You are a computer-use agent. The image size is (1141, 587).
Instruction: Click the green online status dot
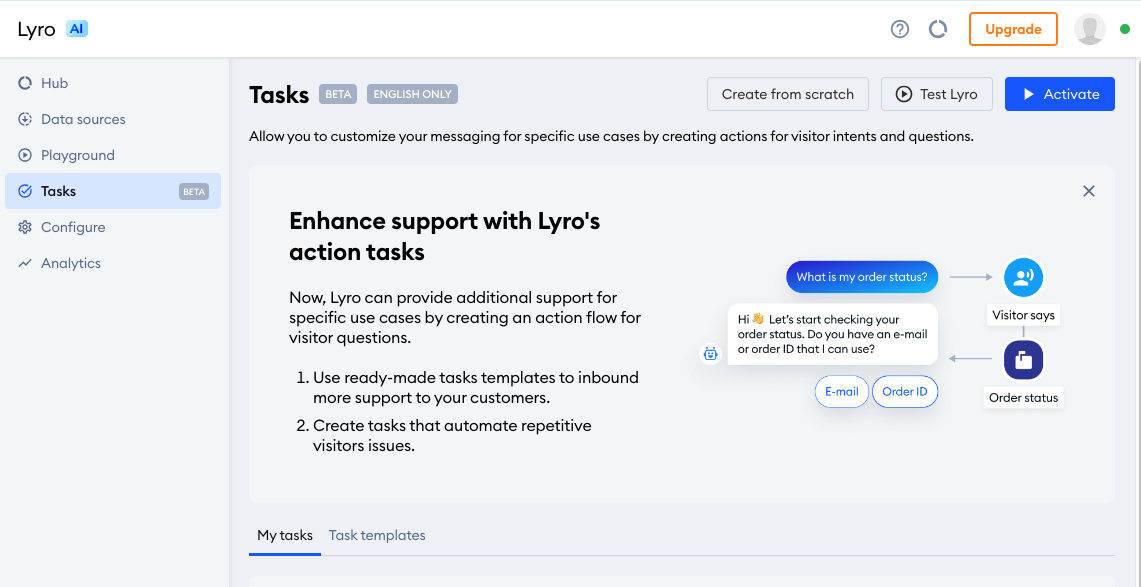(x=1124, y=30)
